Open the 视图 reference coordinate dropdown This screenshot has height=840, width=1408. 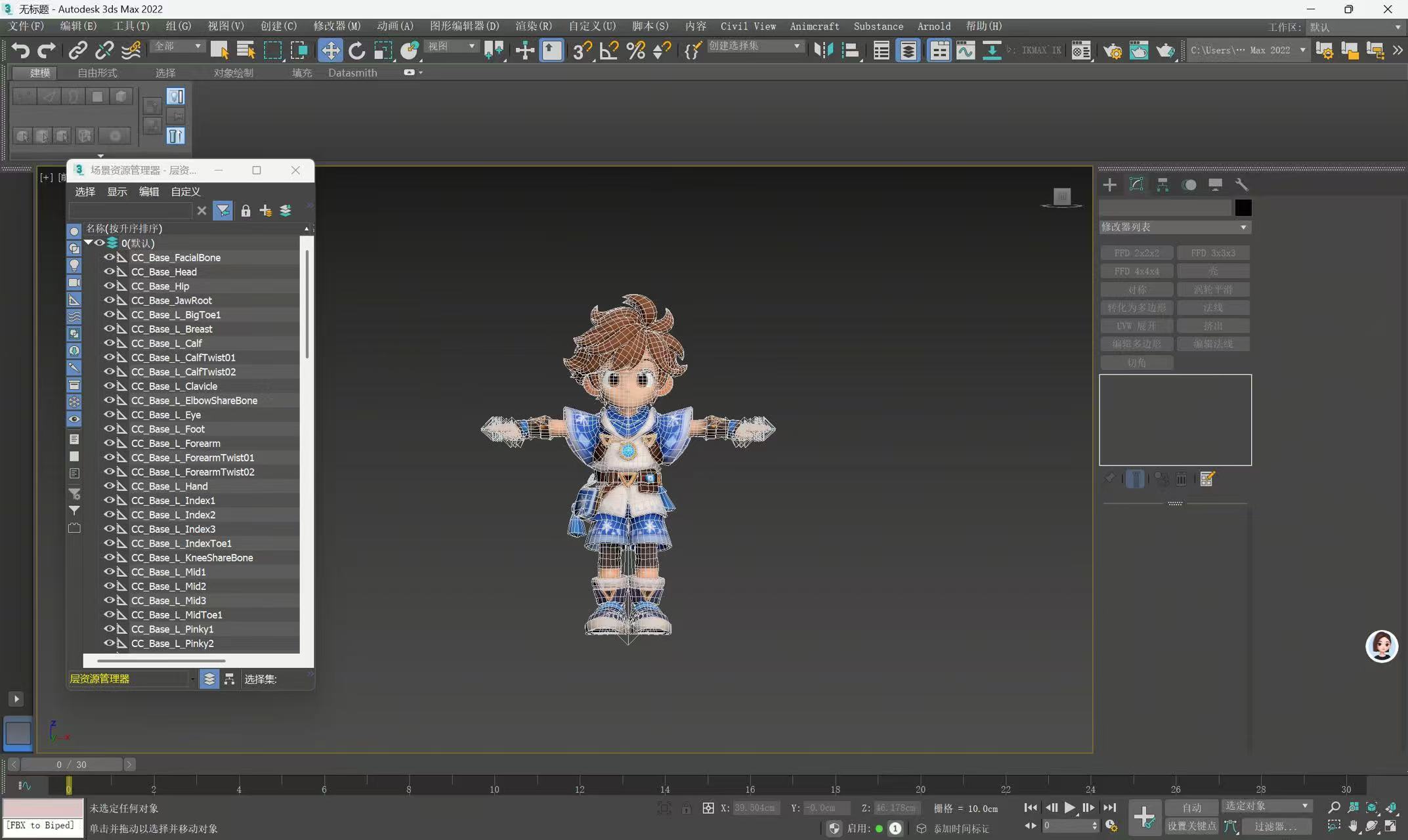[452, 46]
